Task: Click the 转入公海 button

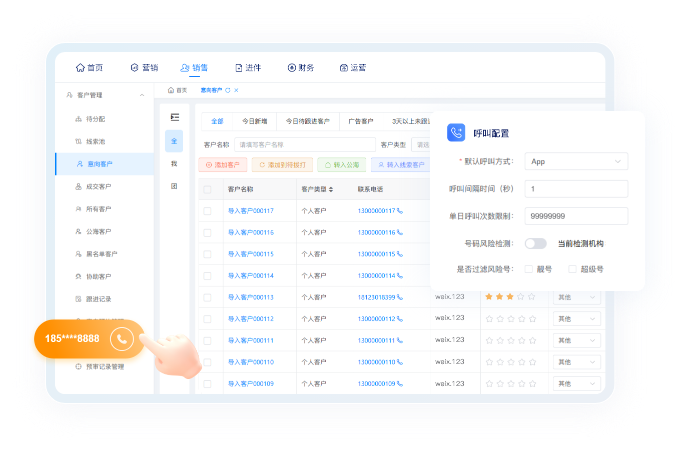Action: 342,165
